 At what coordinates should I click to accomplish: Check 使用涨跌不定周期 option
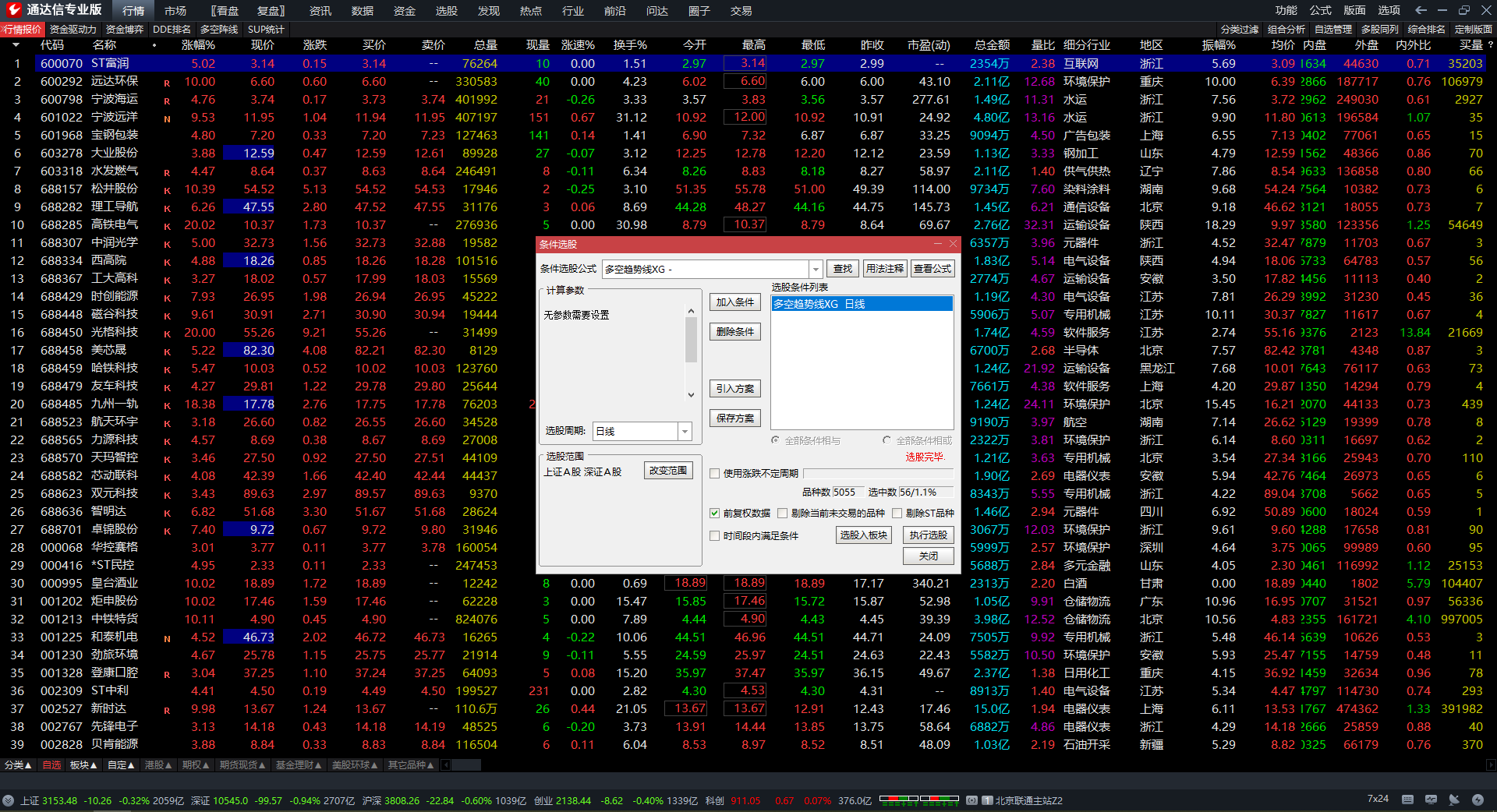(714, 473)
